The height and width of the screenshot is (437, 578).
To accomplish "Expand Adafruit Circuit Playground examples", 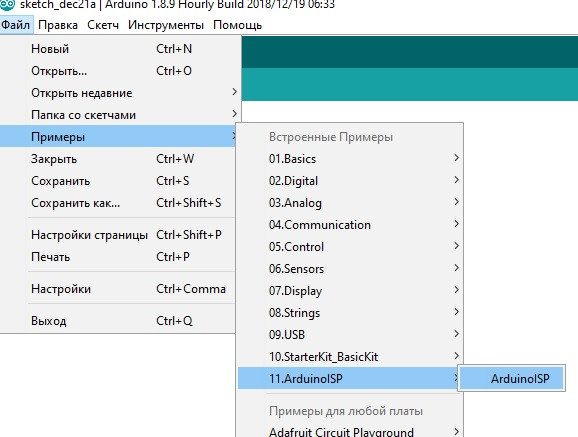I will coord(350,431).
